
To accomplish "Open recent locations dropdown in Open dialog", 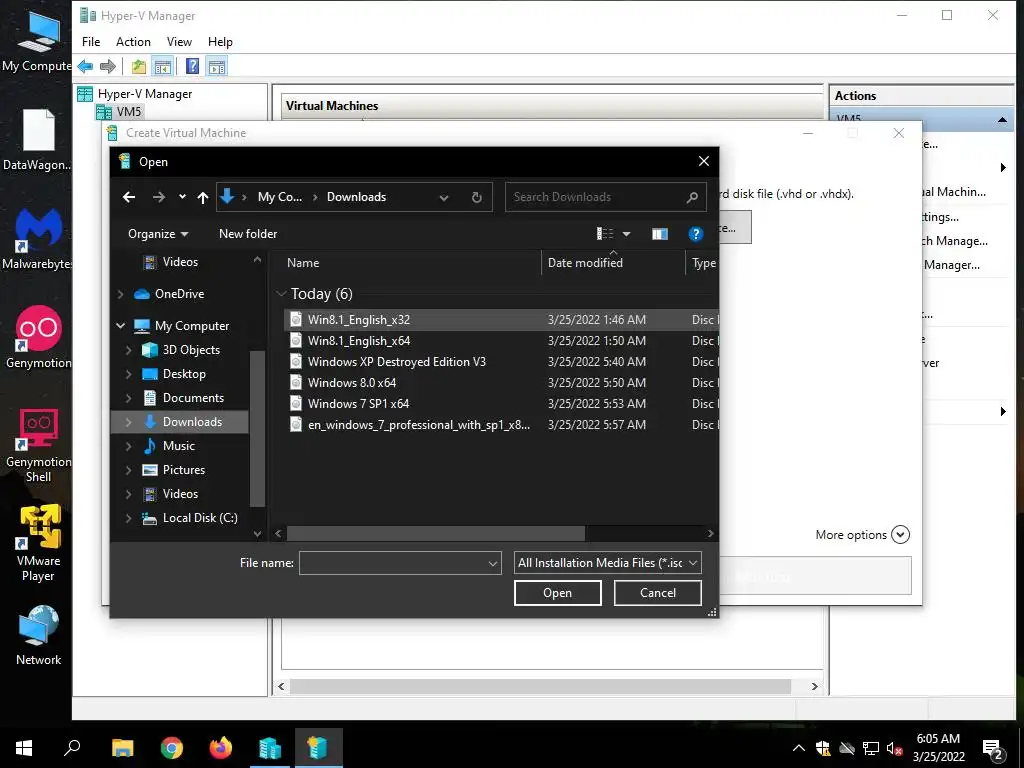I will click(182, 197).
